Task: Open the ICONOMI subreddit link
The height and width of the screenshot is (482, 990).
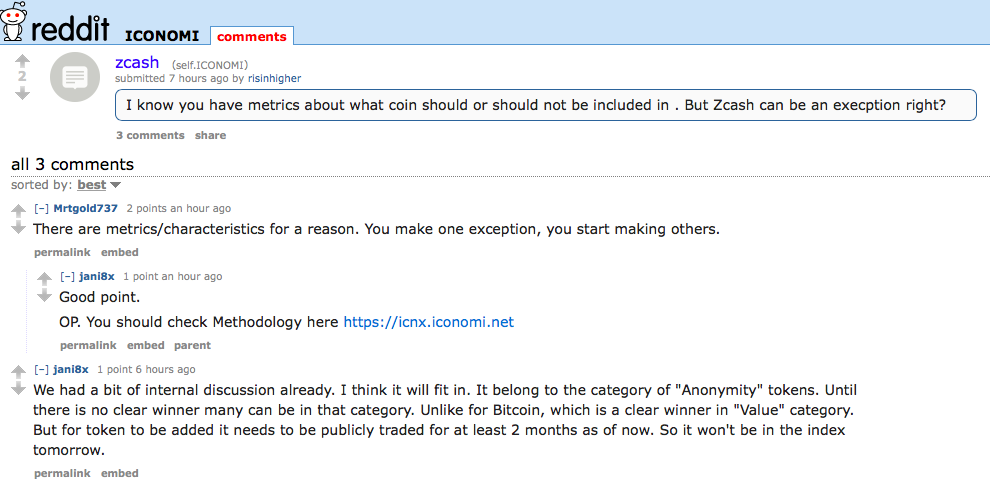Action: point(162,36)
